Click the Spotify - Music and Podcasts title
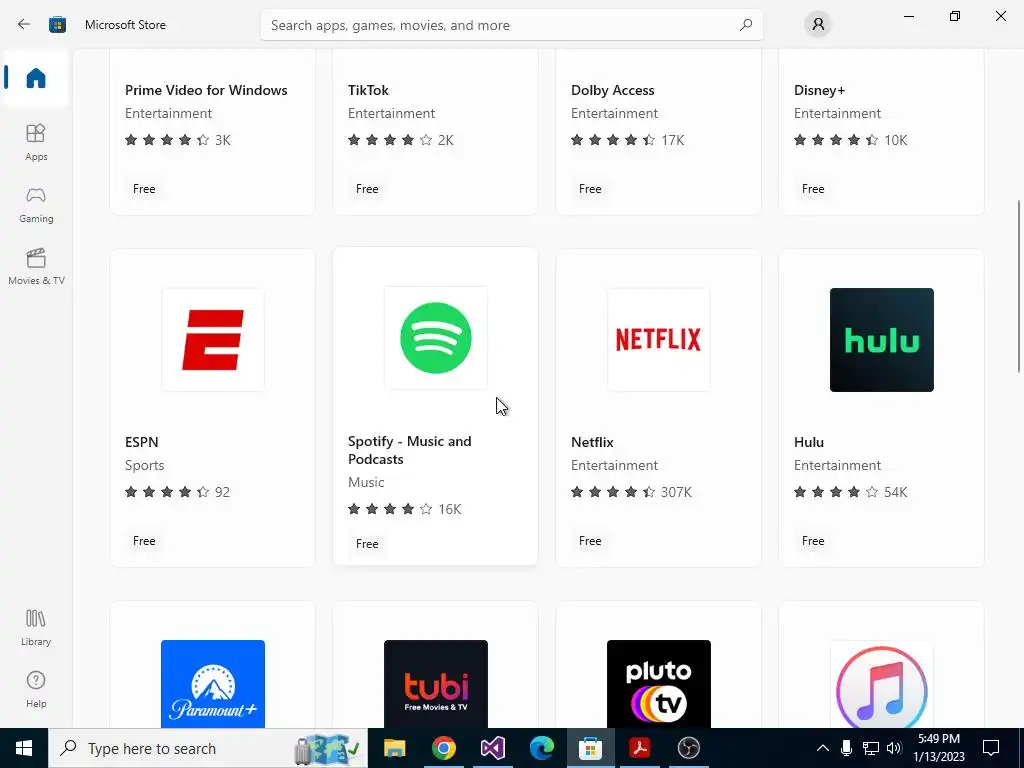 410,450
